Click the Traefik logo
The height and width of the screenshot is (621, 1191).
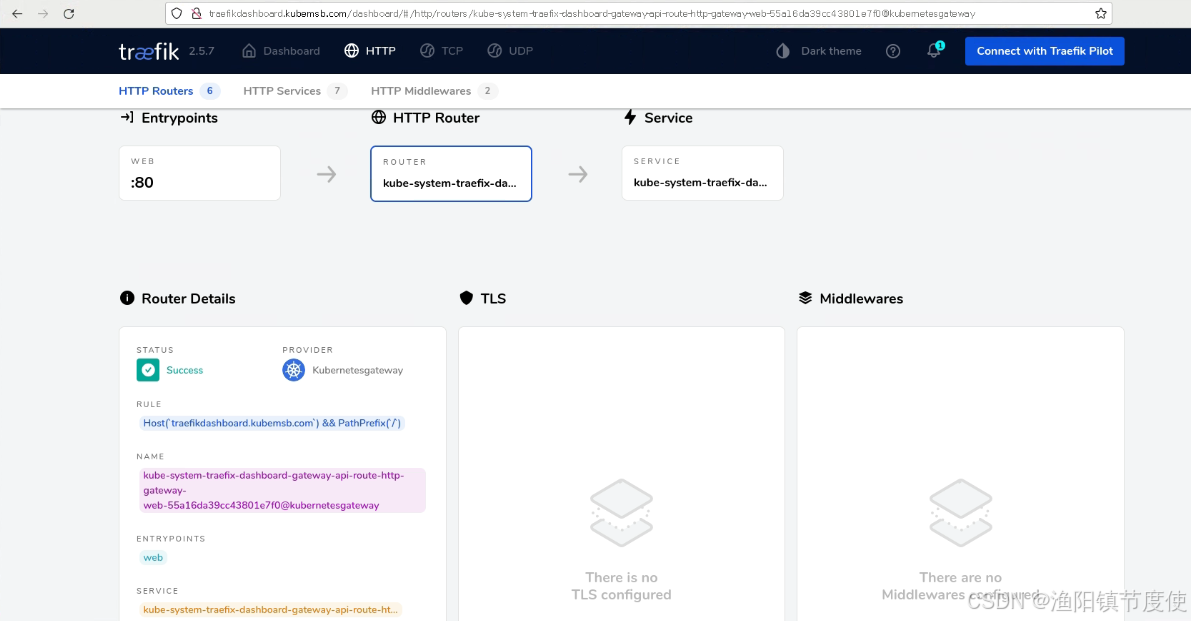point(149,51)
